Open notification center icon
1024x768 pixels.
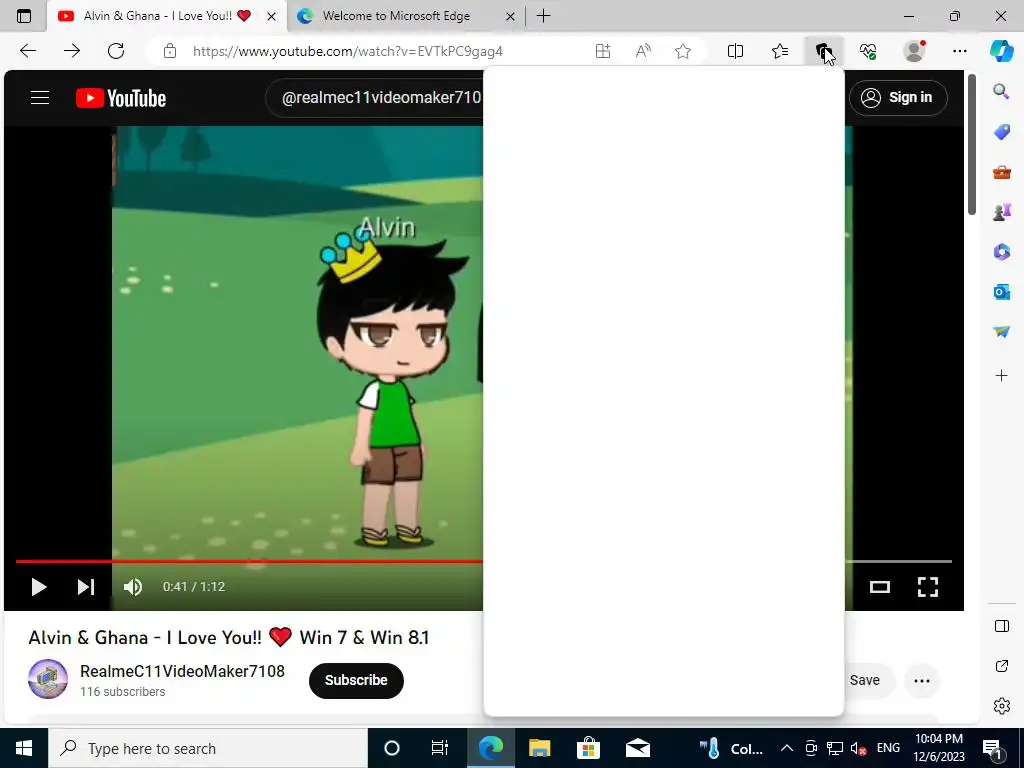pos(993,749)
